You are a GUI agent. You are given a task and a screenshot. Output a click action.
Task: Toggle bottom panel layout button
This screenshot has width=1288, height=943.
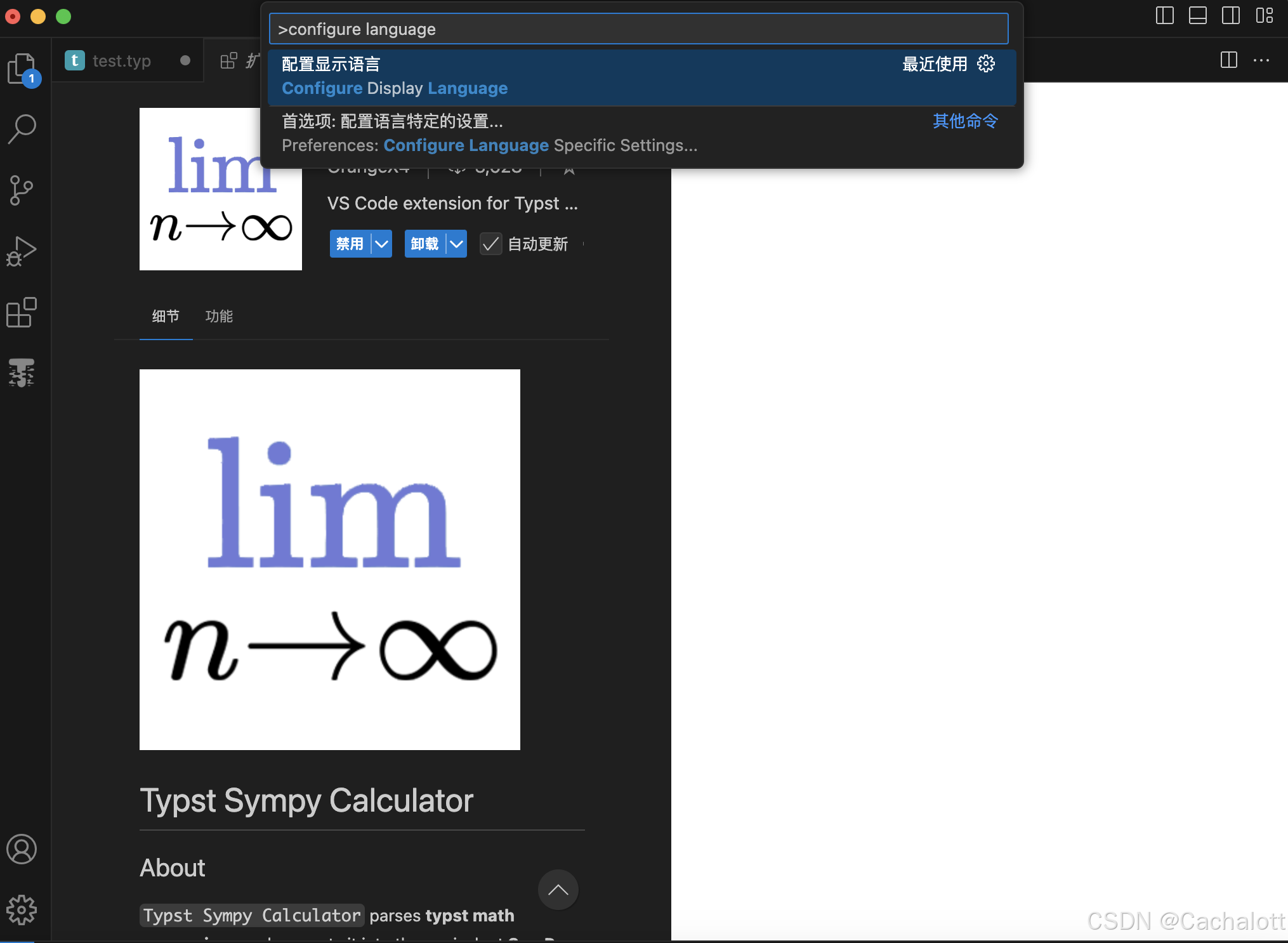1197,15
